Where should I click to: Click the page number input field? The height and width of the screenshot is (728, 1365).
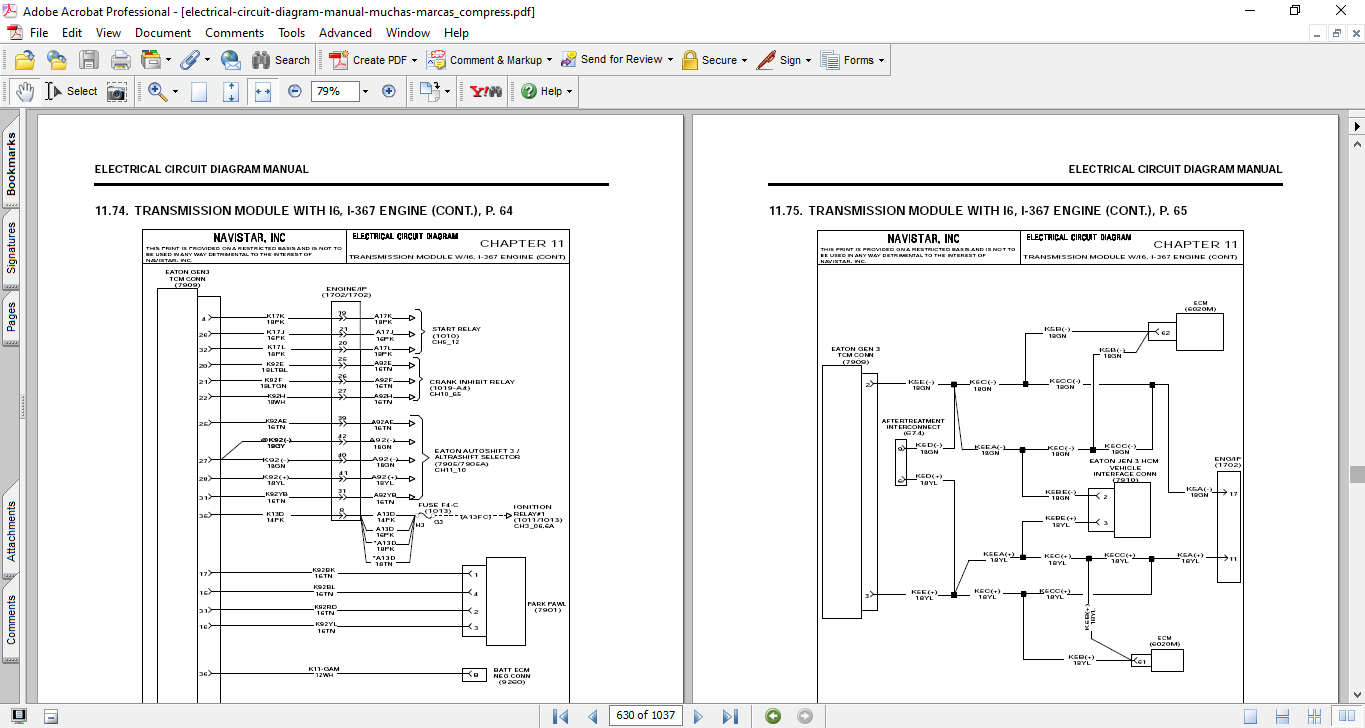[646, 716]
